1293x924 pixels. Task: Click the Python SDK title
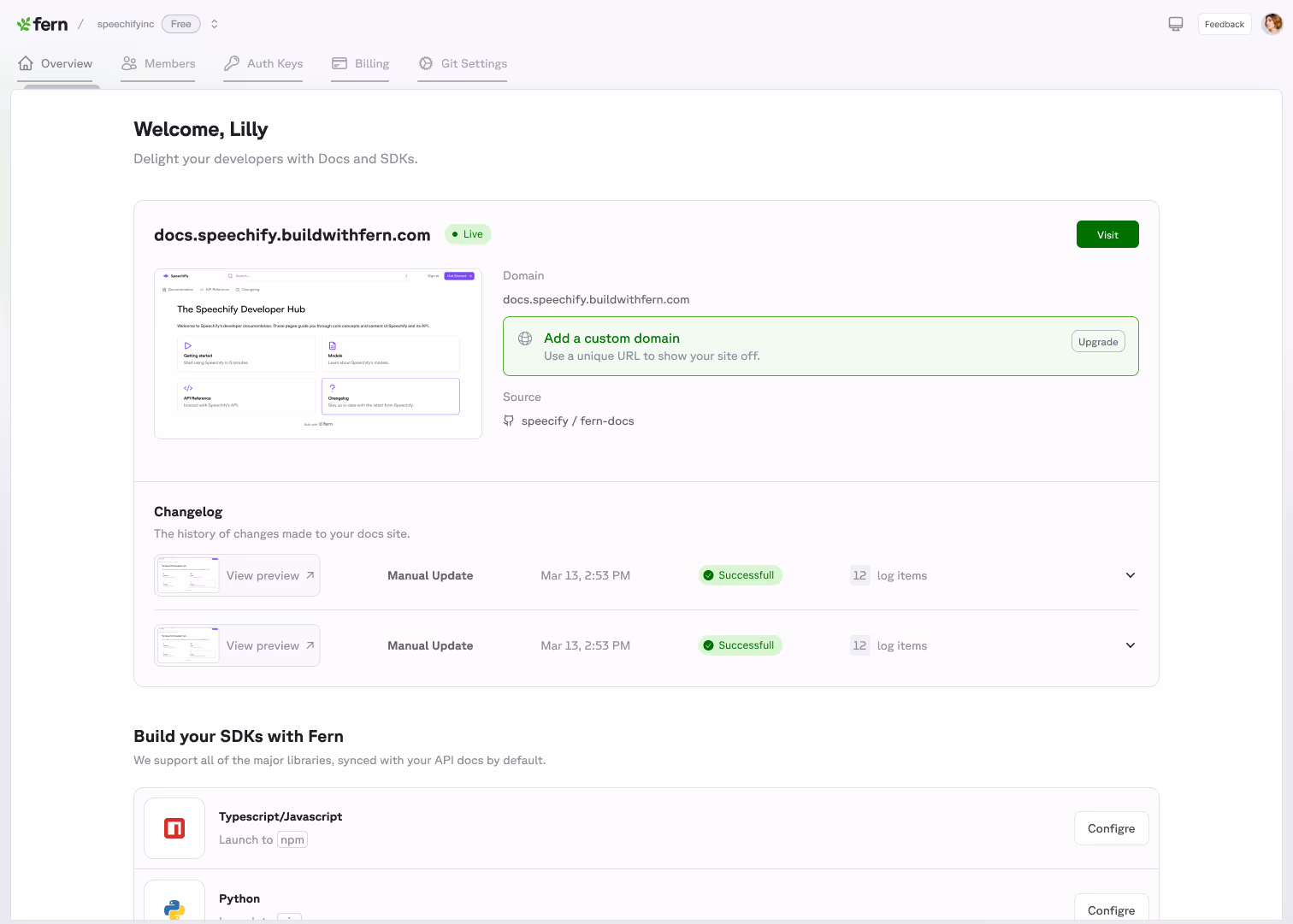pos(239,898)
